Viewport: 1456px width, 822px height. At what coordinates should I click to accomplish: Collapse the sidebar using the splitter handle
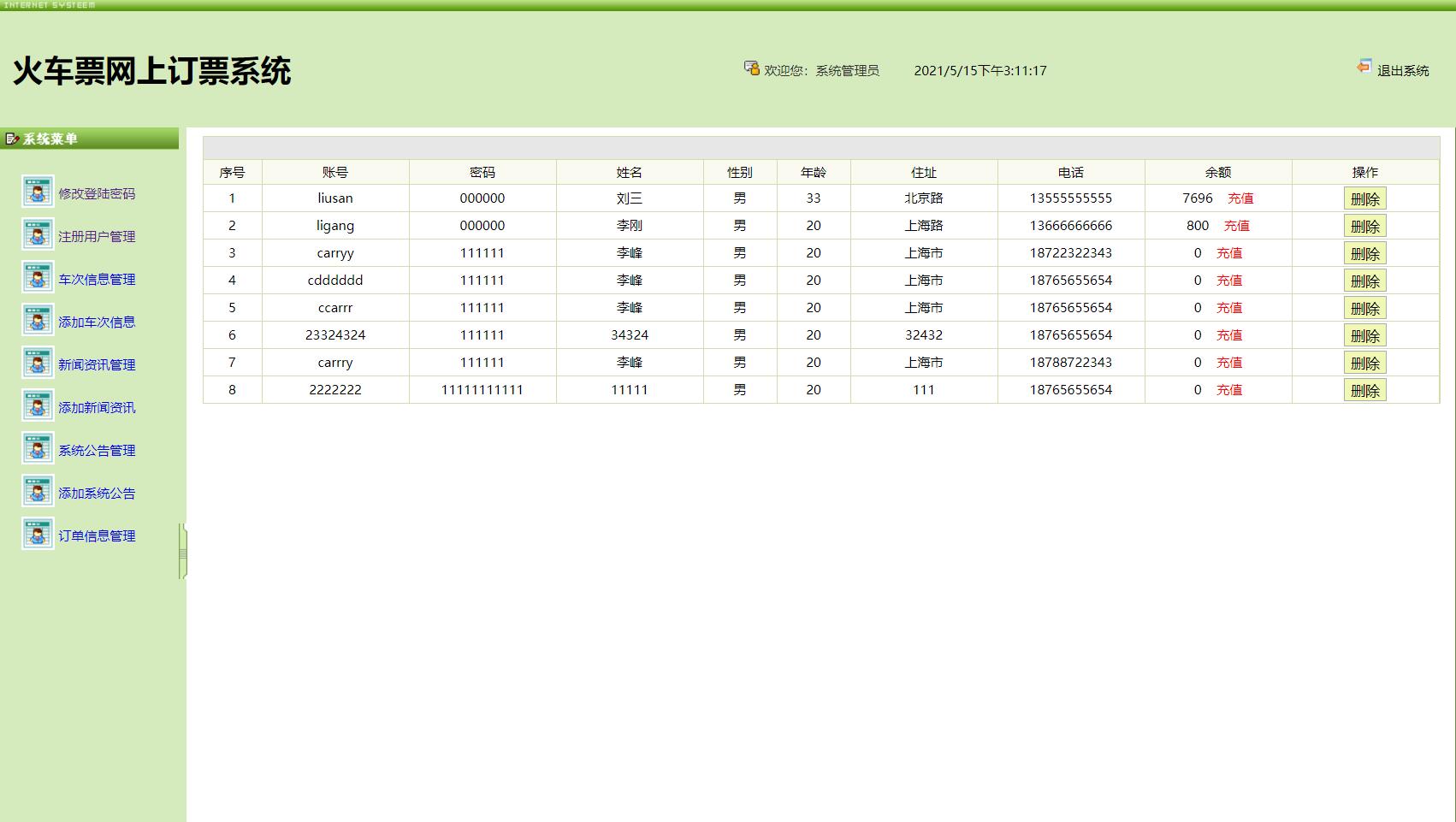pyautogui.click(x=182, y=552)
